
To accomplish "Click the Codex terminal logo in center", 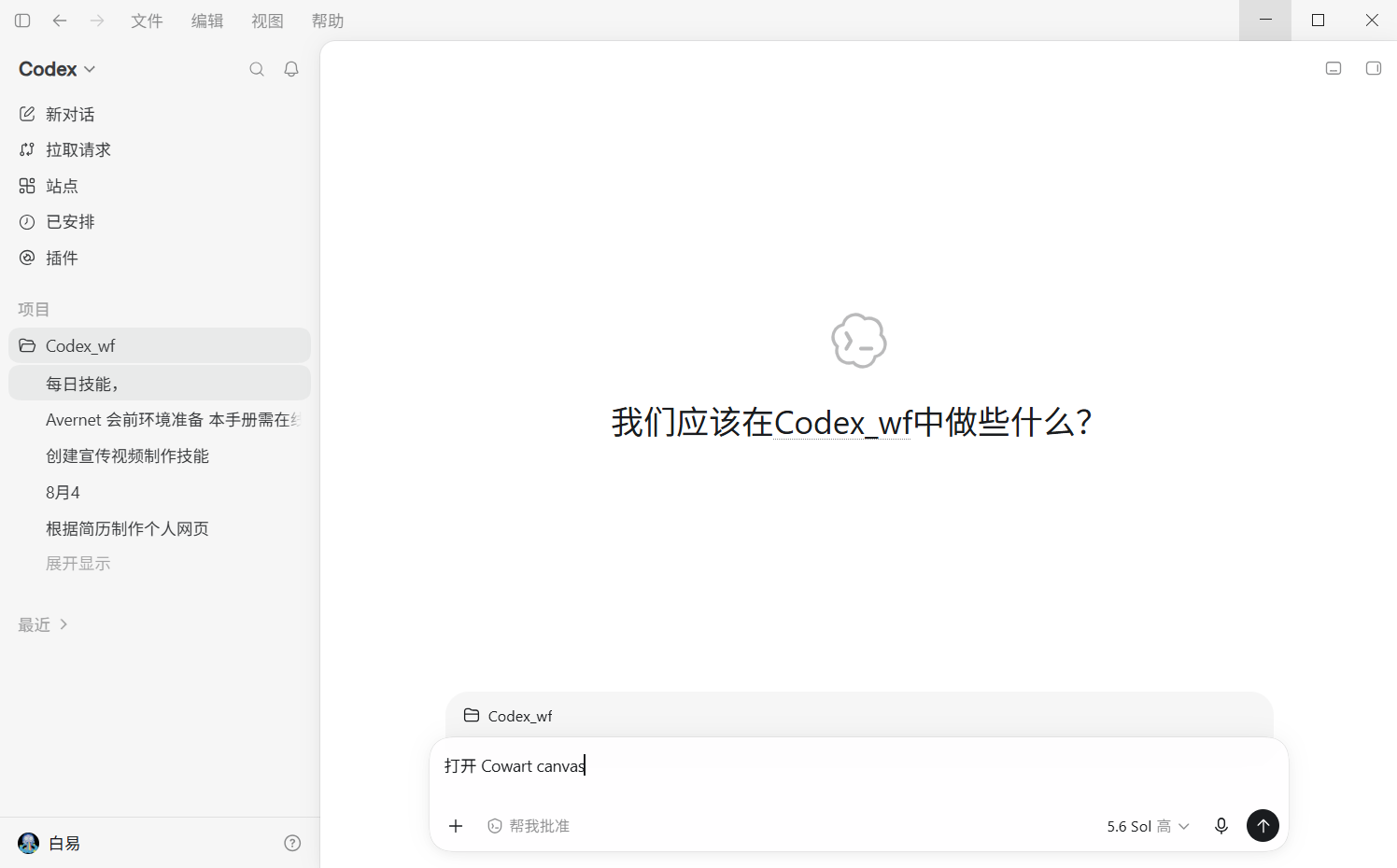I will click(x=858, y=341).
